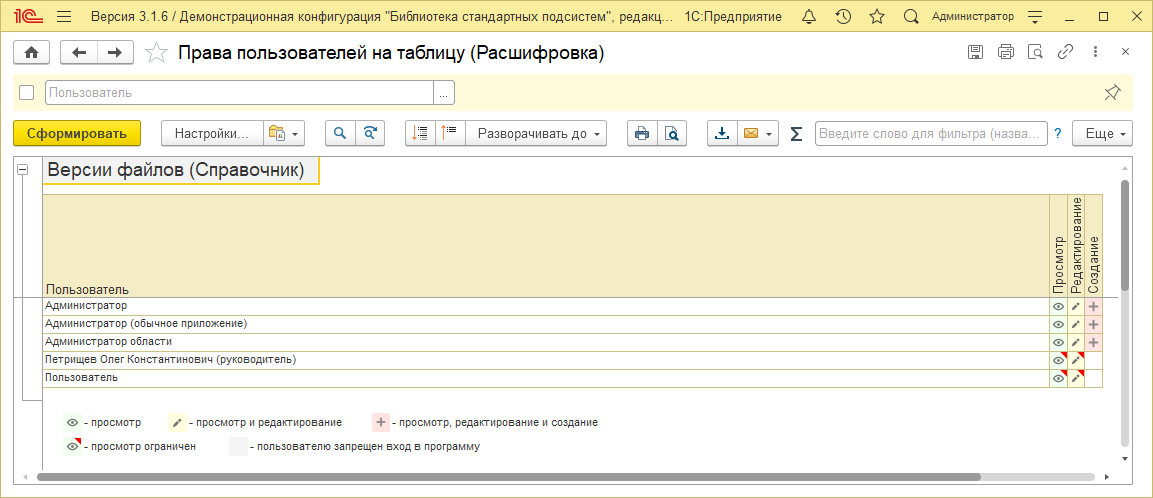Viewport: 1153px width, 498px height.
Task: Click restricted eye cell for Петрищев
Action: point(1058,360)
